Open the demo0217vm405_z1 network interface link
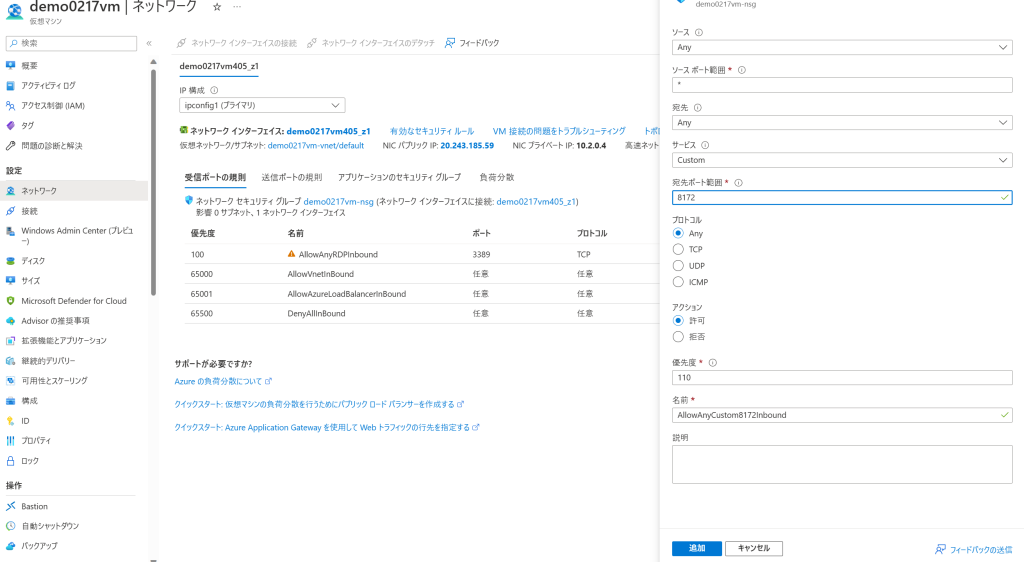 coord(328,131)
